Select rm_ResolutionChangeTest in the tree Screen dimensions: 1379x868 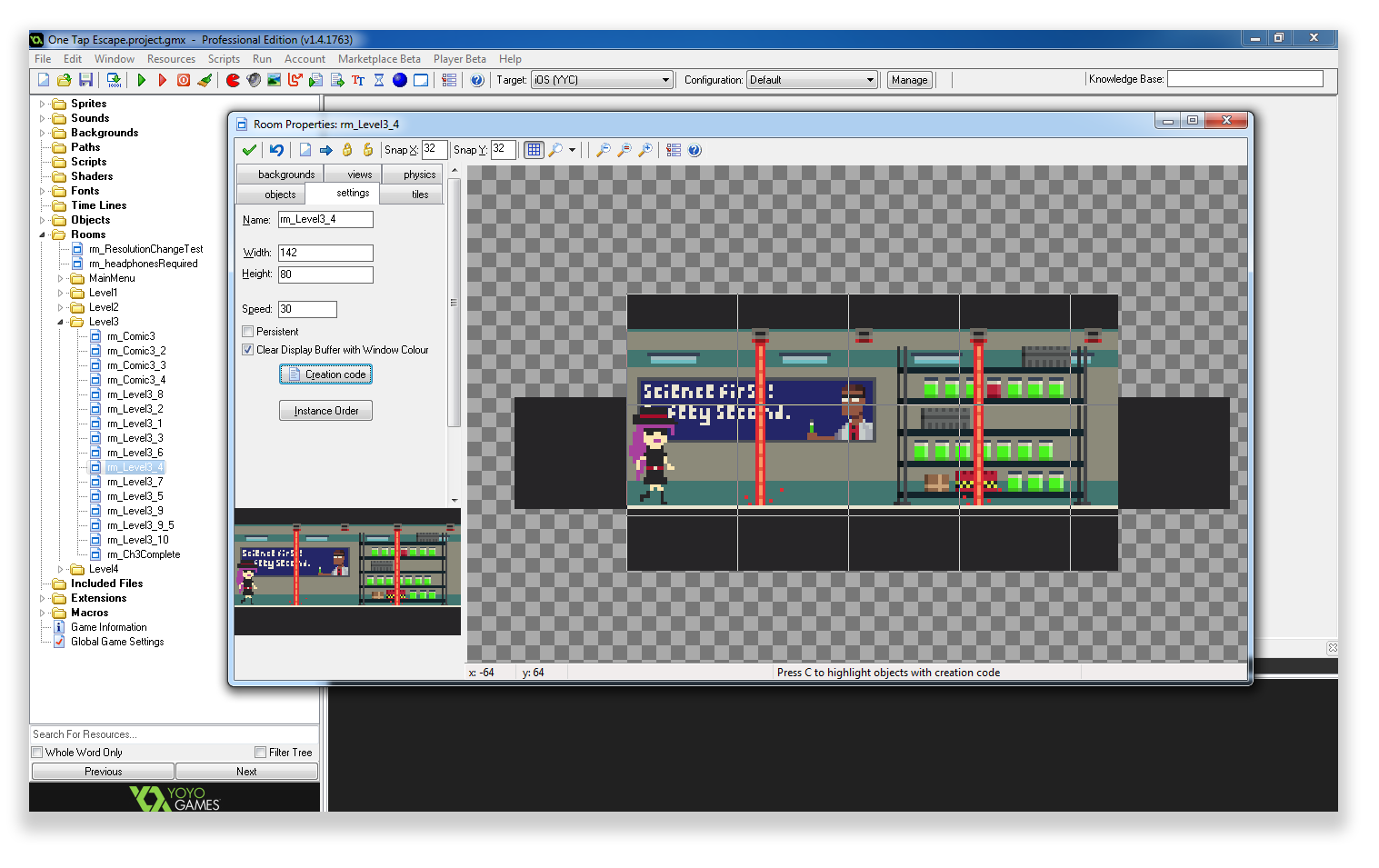tap(145, 249)
